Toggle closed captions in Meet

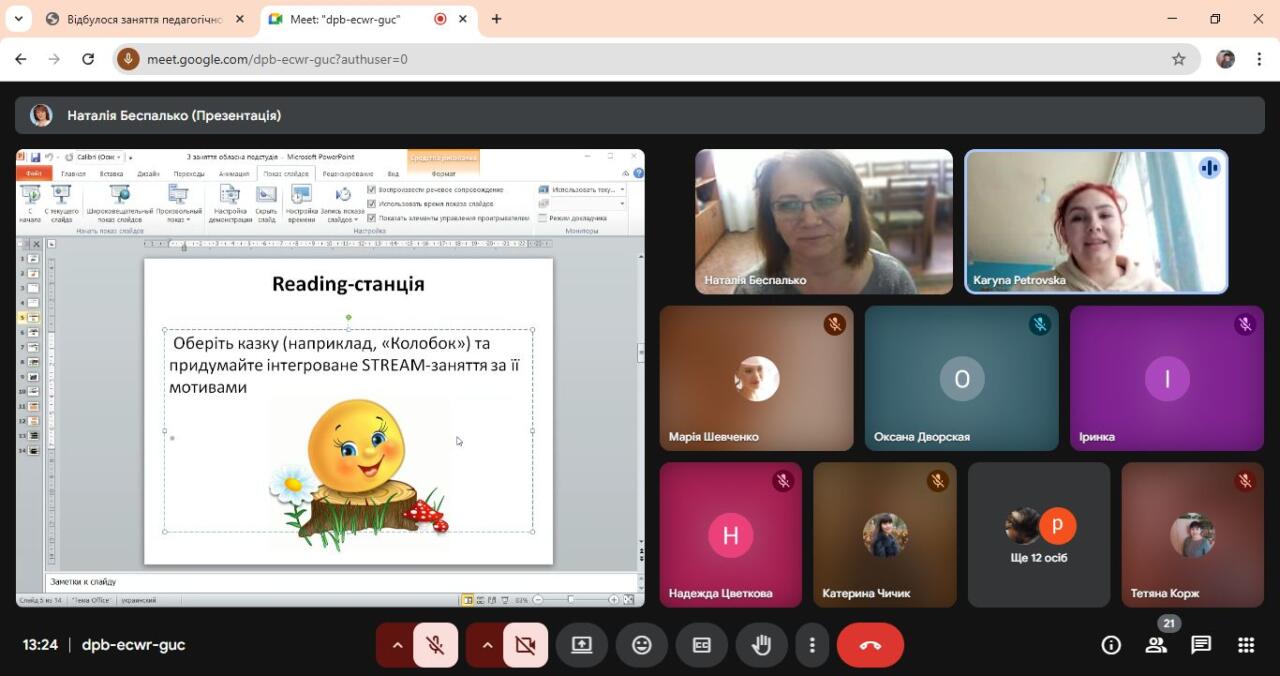[702, 645]
